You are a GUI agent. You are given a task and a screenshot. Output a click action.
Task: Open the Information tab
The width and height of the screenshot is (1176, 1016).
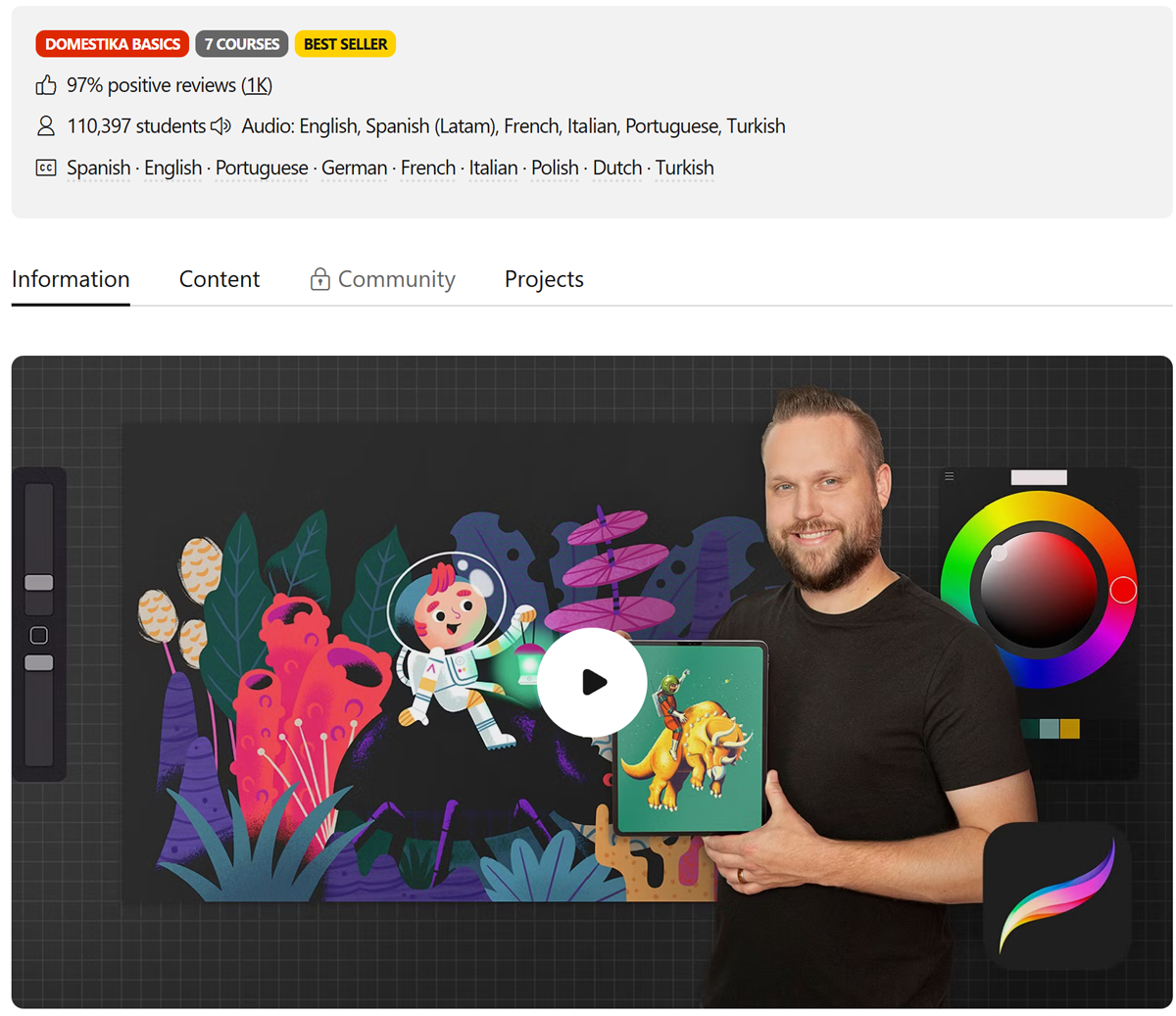pyautogui.click(x=71, y=279)
